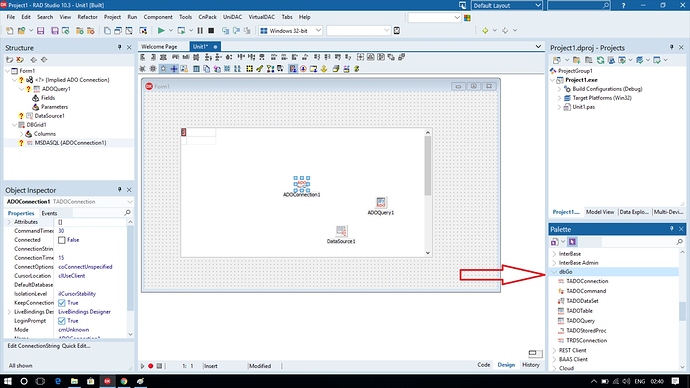Viewport: 690px width, 388px height.
Task: Collapse the dbGo palette category
Action: click(x=554, y=272)
